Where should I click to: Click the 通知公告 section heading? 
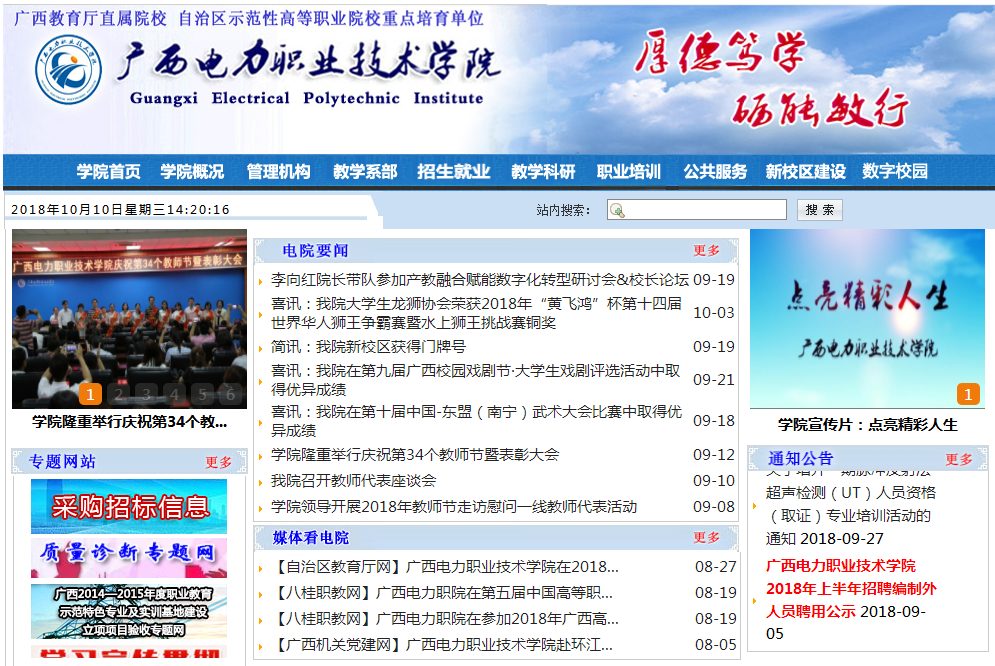(800, 459)
